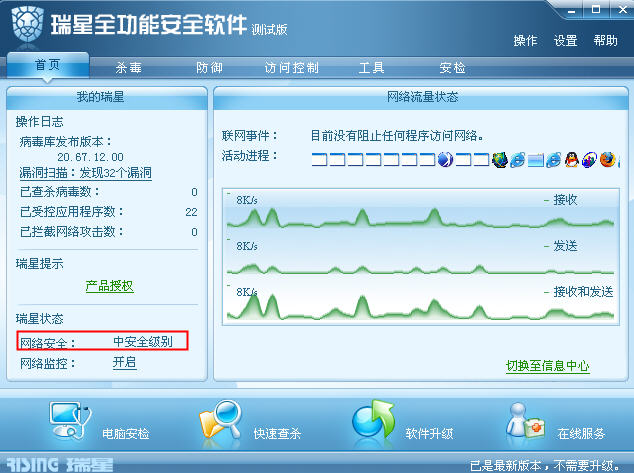
Task: Open the 操作 menu
Action: tap(525, 40)
